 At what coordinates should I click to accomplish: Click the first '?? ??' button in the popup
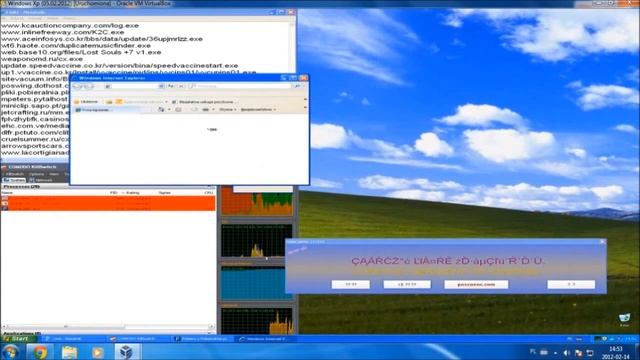(351, 284)
